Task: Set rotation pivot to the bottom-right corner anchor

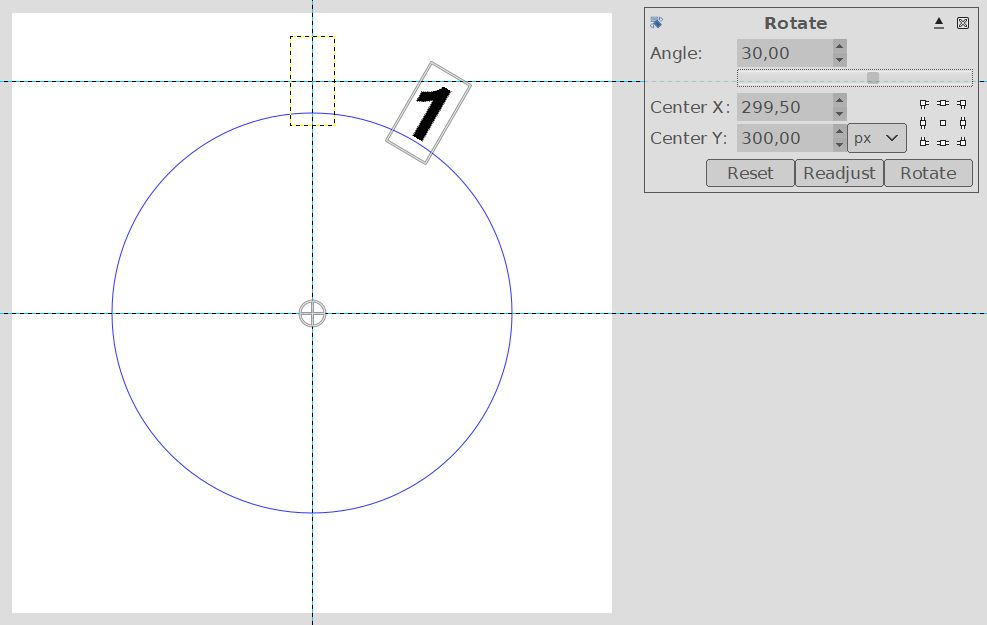Action: [961, 142]
